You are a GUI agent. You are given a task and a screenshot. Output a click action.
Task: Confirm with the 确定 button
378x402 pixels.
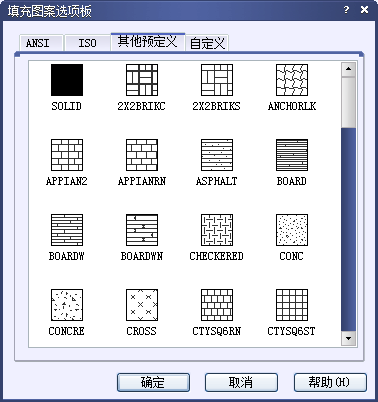[x=153, y=382]
